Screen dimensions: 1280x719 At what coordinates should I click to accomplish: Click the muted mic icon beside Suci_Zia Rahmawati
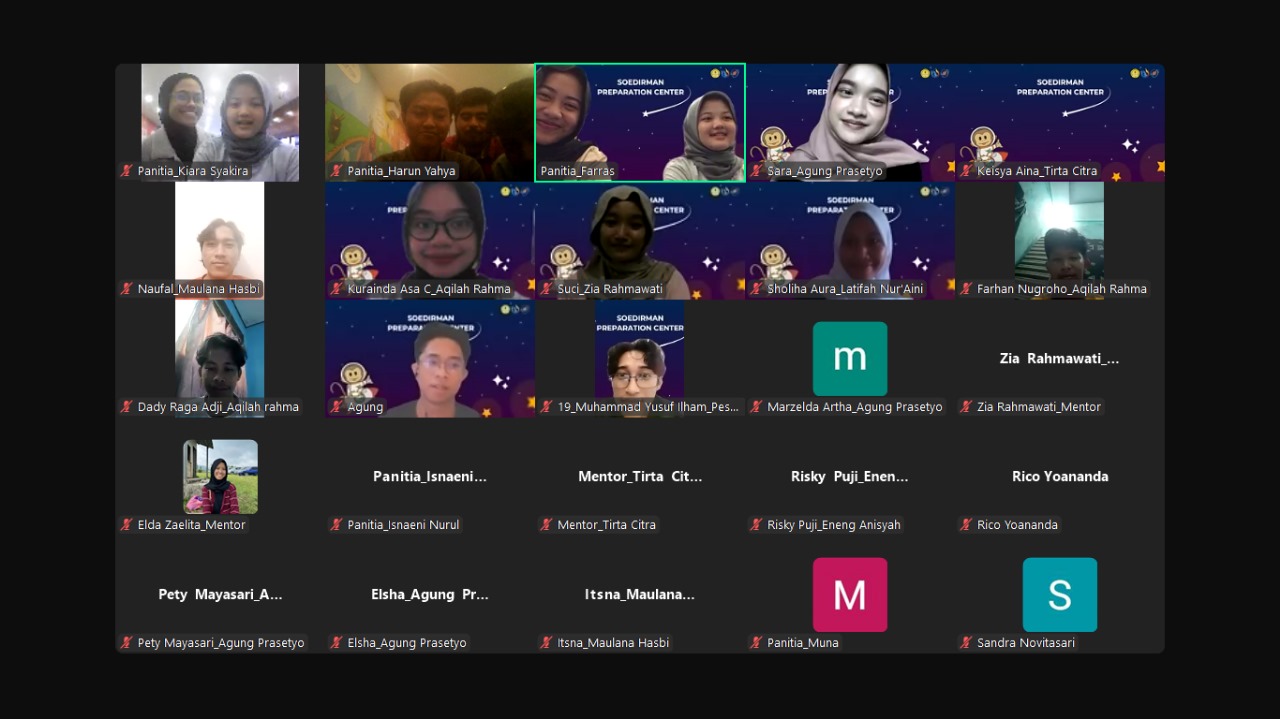(547, 289)
